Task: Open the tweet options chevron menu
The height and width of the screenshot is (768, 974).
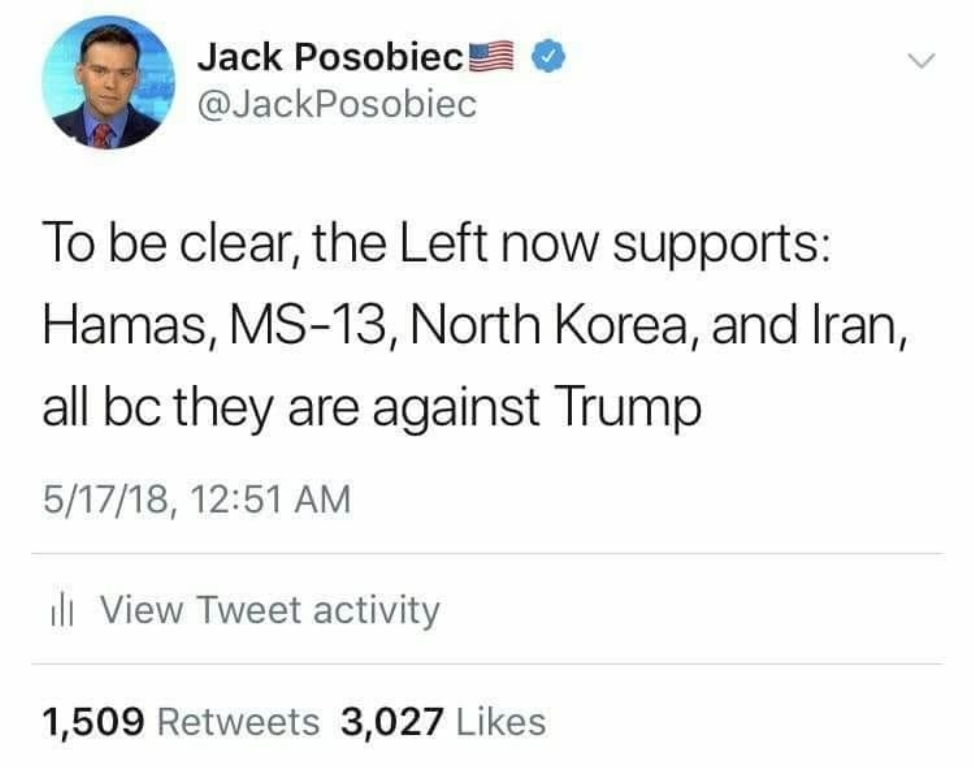Action: tap(921, 60)
